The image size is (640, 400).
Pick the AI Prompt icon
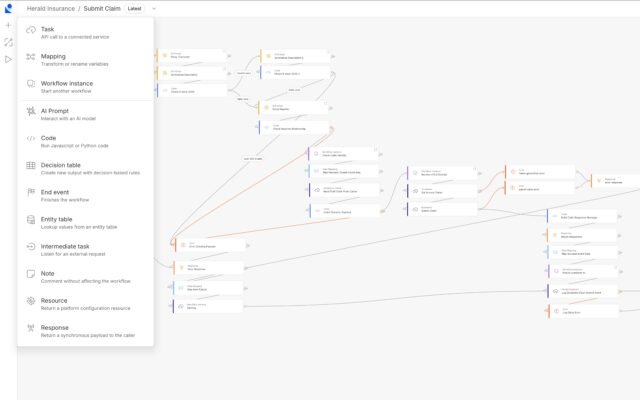(x=31, y=111)
